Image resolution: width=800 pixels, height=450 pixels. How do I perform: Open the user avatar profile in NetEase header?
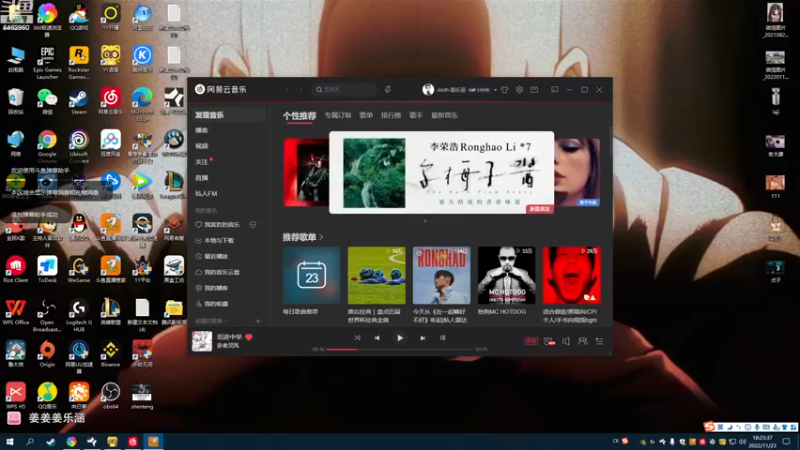point(428,89)
